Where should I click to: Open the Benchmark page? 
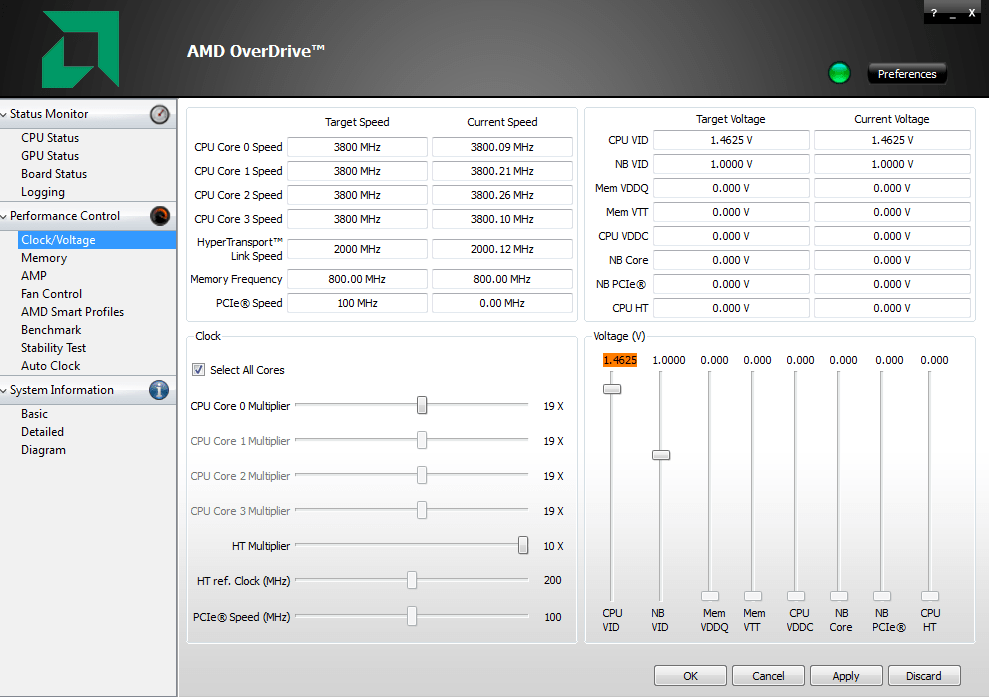click(50, 330)
